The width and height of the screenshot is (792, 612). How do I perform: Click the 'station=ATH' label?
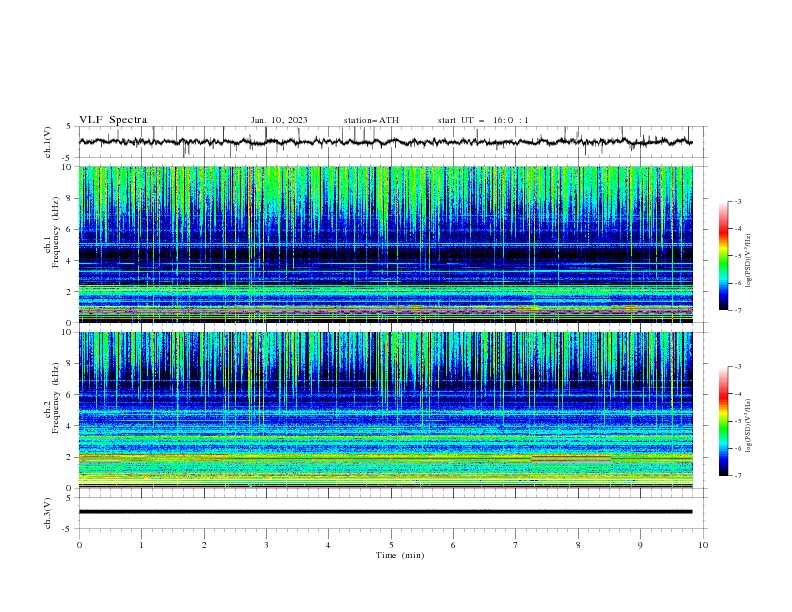(371, 120)
